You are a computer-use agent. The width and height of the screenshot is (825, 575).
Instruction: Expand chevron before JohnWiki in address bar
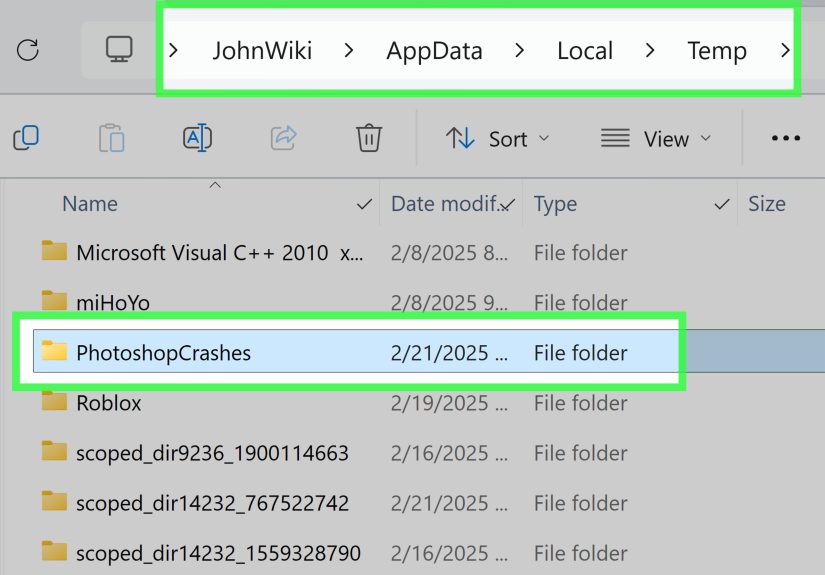click(x=173, y=51)
